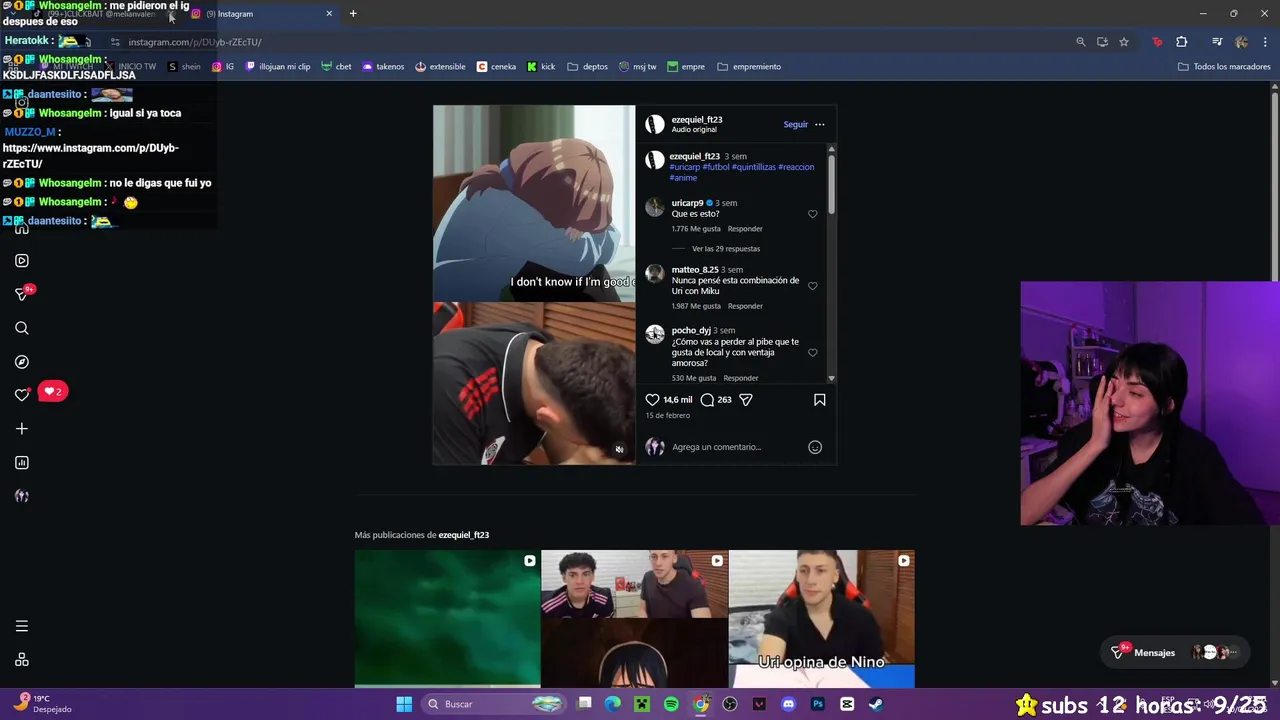Open the kick bookmark

coord(541,67)
